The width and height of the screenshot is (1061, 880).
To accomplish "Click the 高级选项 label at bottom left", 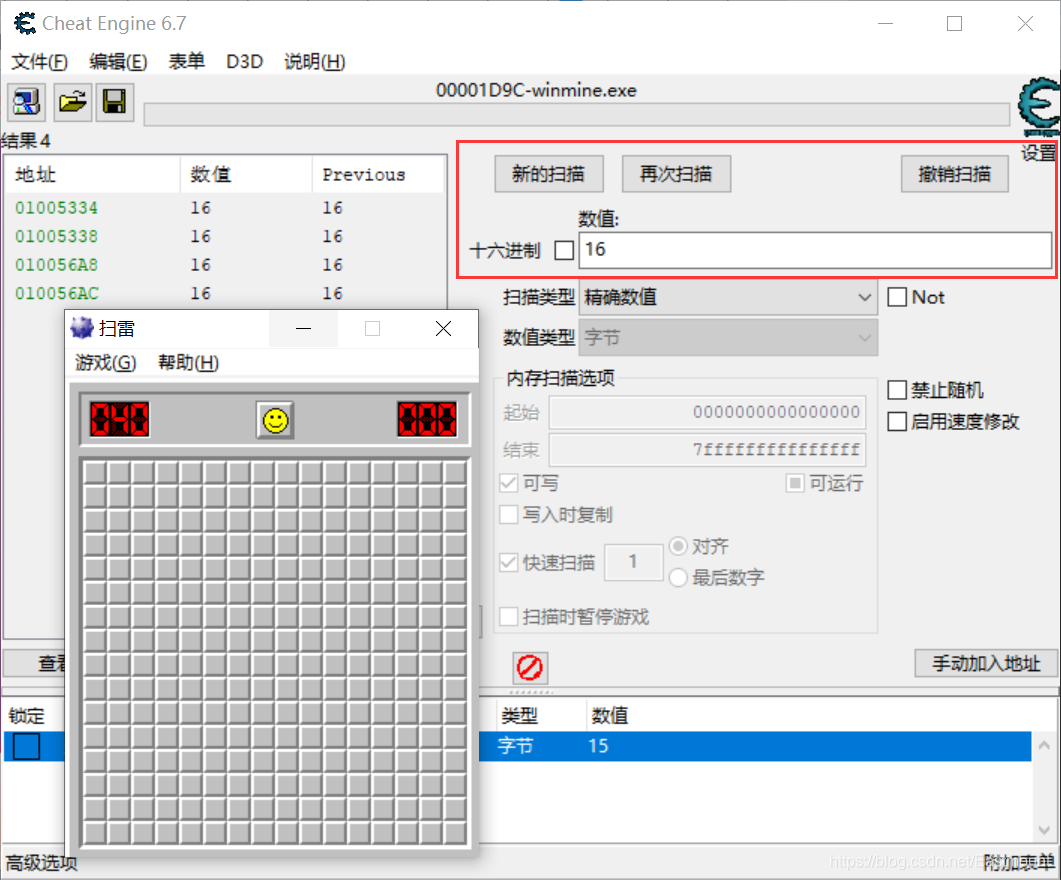I will [42, 863].
